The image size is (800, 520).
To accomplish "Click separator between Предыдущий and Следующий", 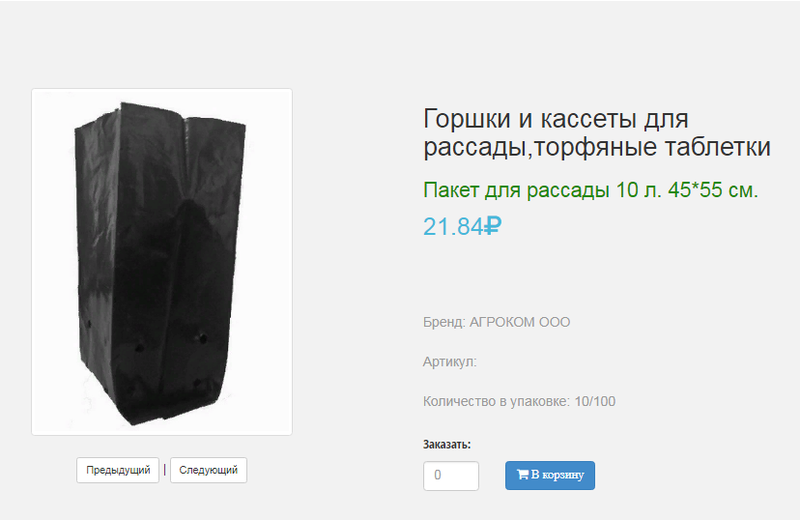I will click(x=164, y=469).
